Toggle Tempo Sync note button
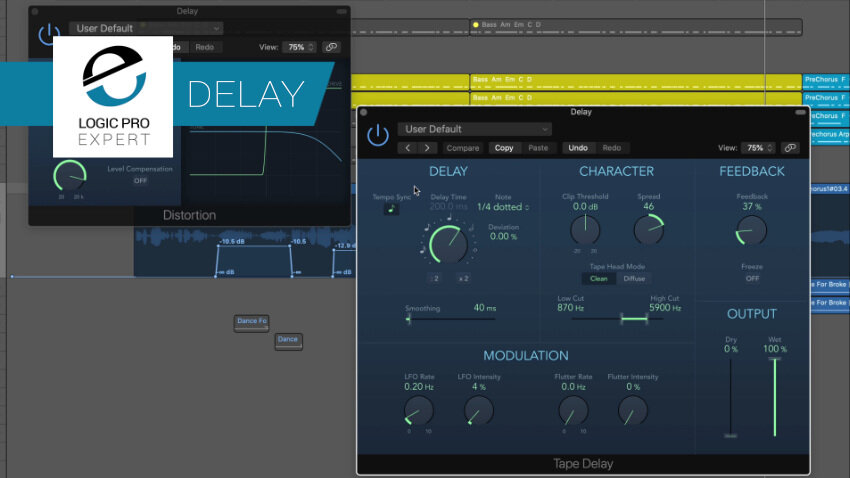The height and width of the screenshot is (478, 850). pos(391,209)
